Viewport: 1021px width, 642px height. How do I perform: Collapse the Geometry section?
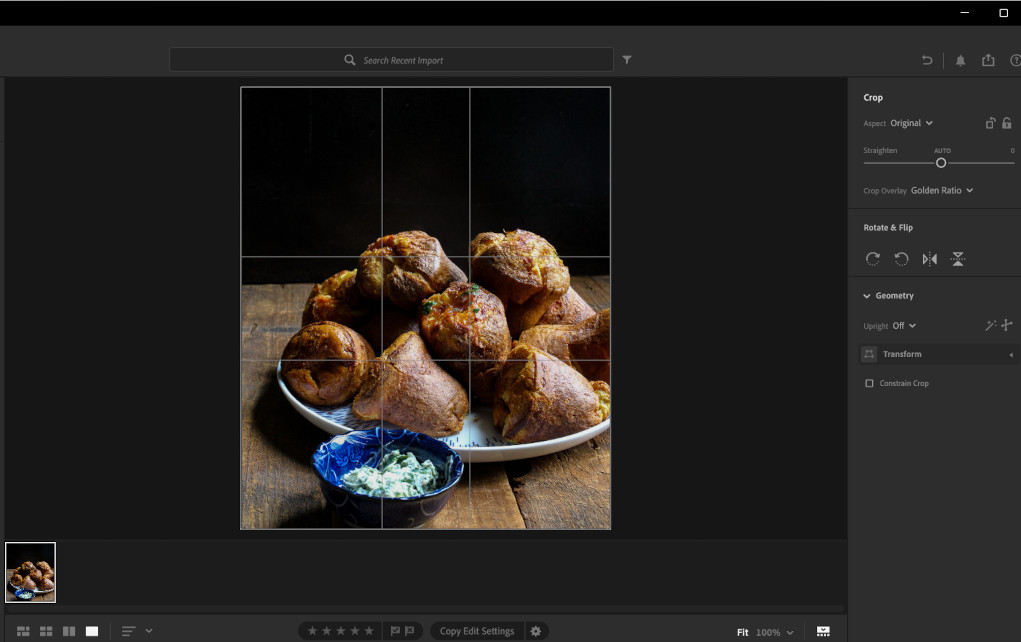pos(867,296)
